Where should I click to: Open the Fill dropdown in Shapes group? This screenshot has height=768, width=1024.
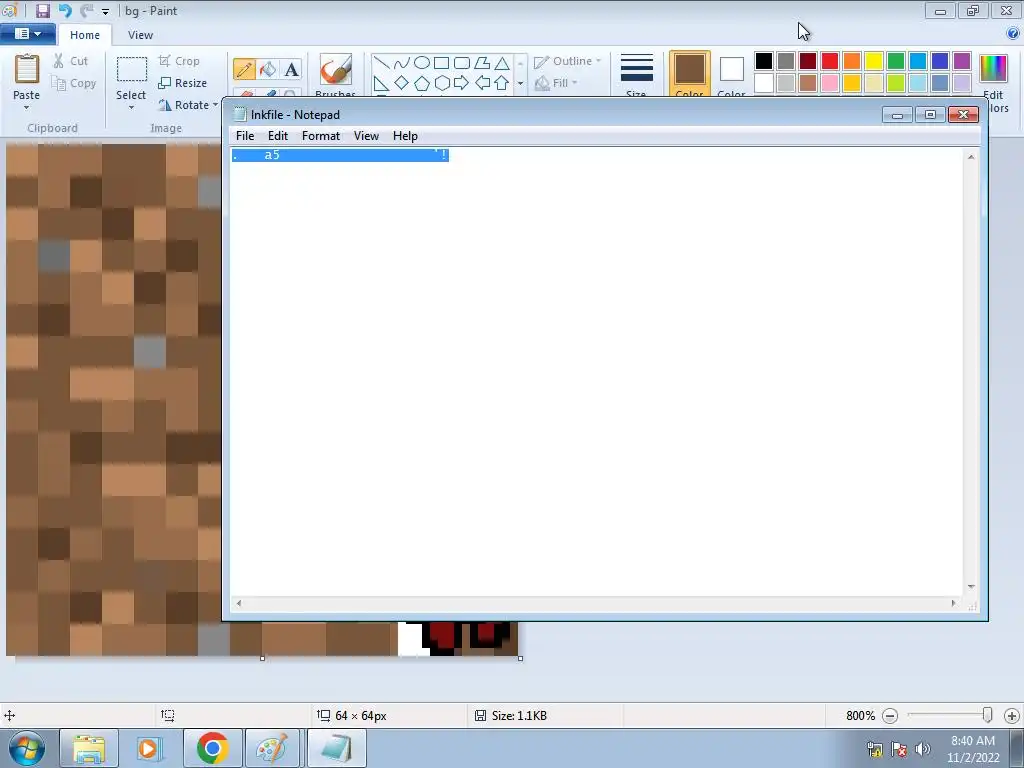tap(556, 83)
